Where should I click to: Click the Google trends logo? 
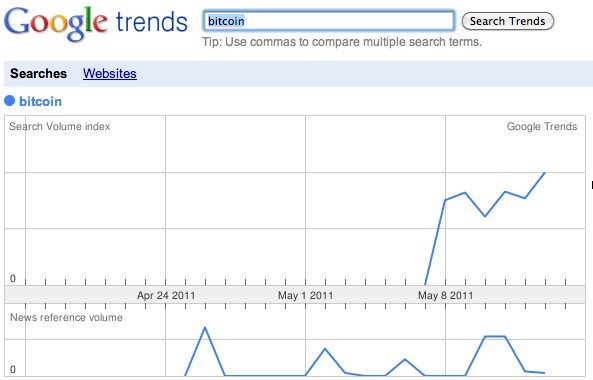pyautogui.click(x=96, y=23)
